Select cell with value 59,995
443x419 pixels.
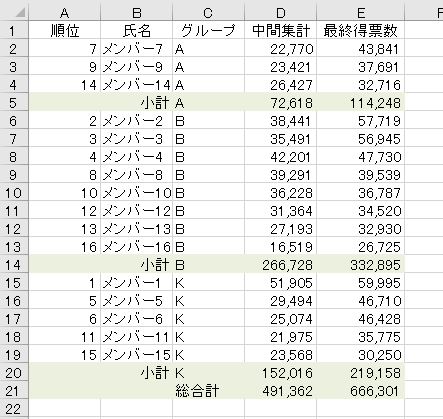click(360, 283)
